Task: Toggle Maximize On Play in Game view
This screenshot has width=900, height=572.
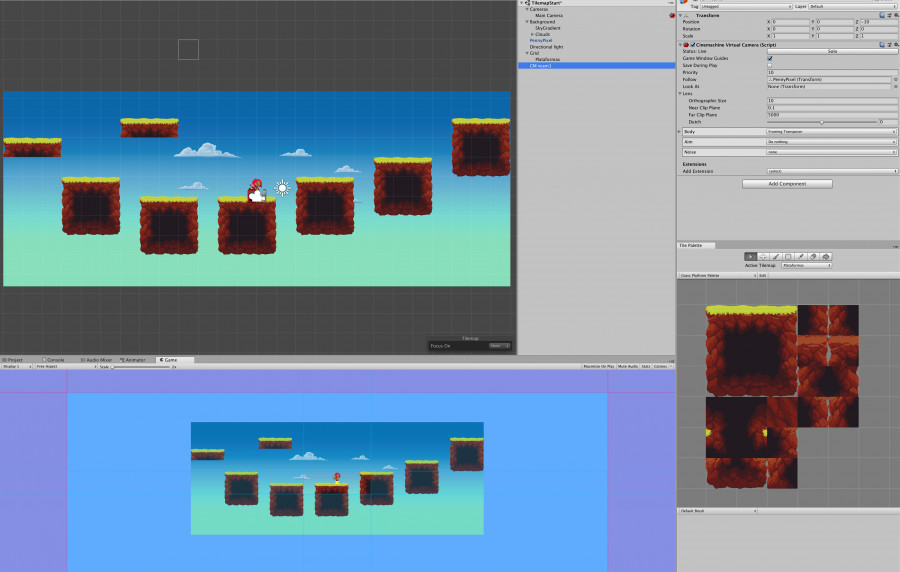Action: pos(599,366)
